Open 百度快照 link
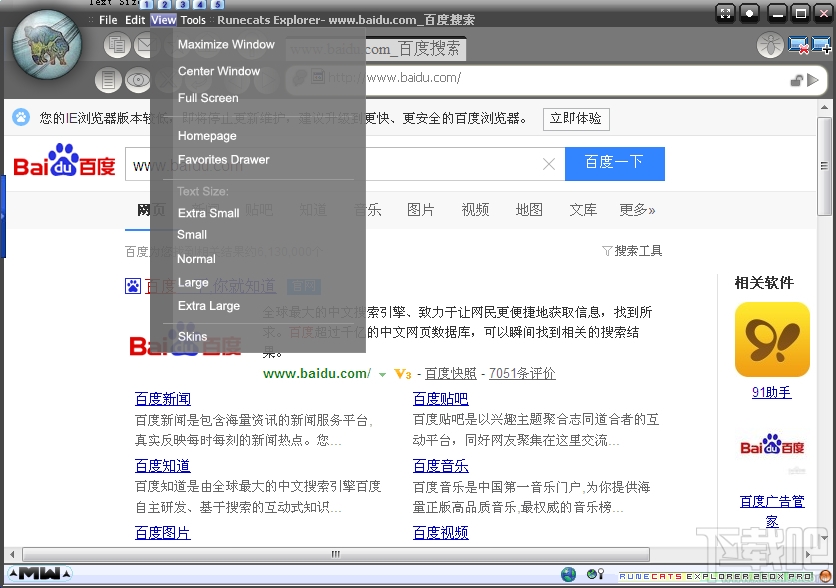 451,374
